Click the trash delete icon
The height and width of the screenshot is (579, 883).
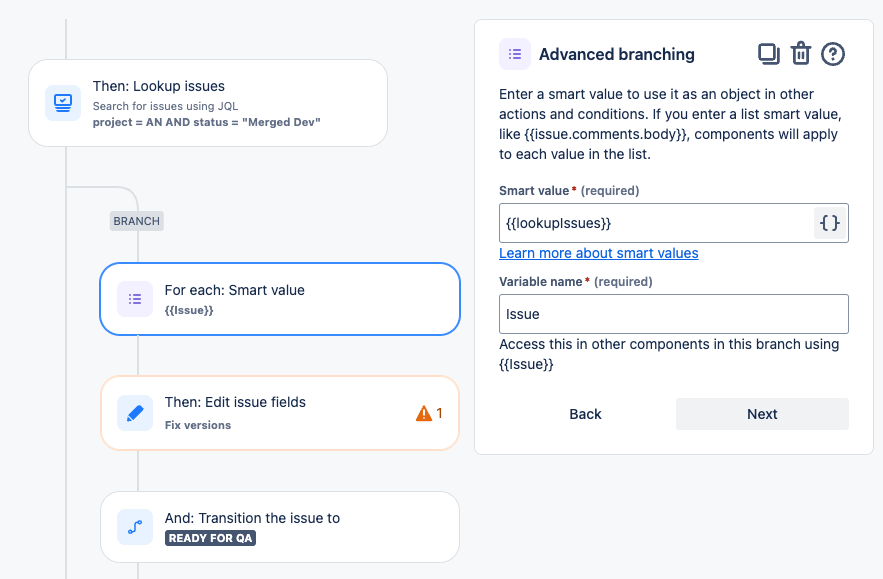coord(800,54)
